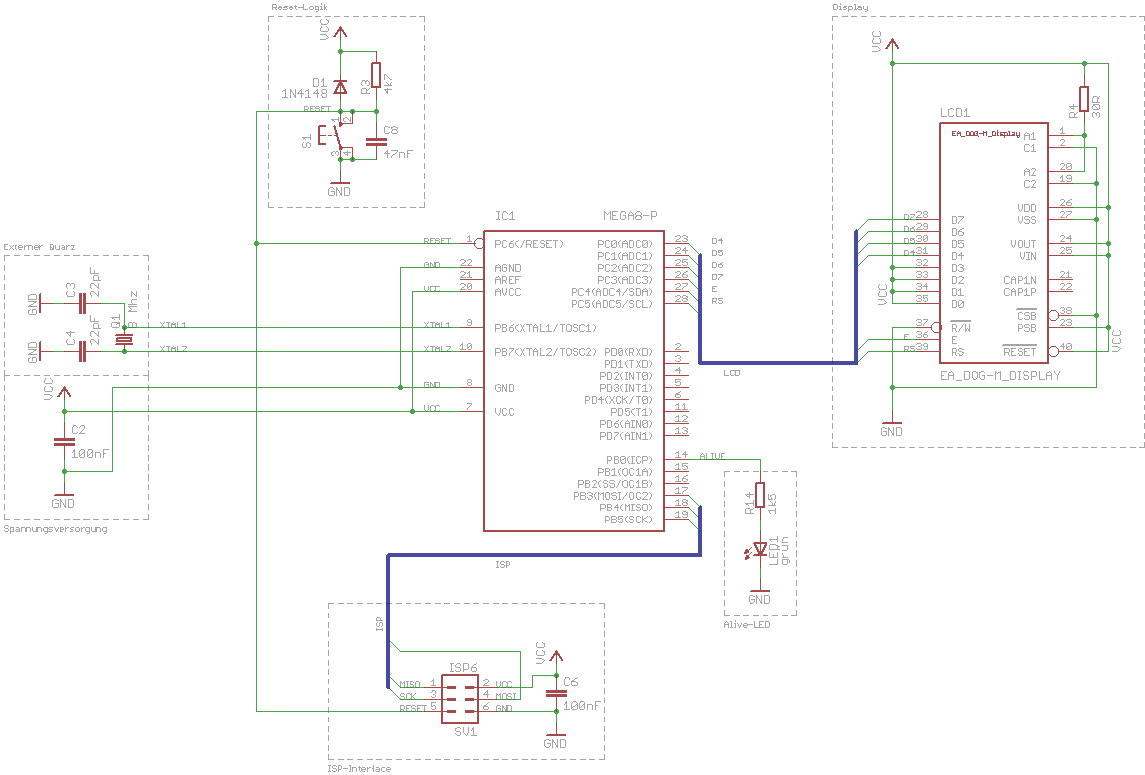Select the blue ISP bus line
Screen dimensions: 1145x775
(x=544, y=556)
